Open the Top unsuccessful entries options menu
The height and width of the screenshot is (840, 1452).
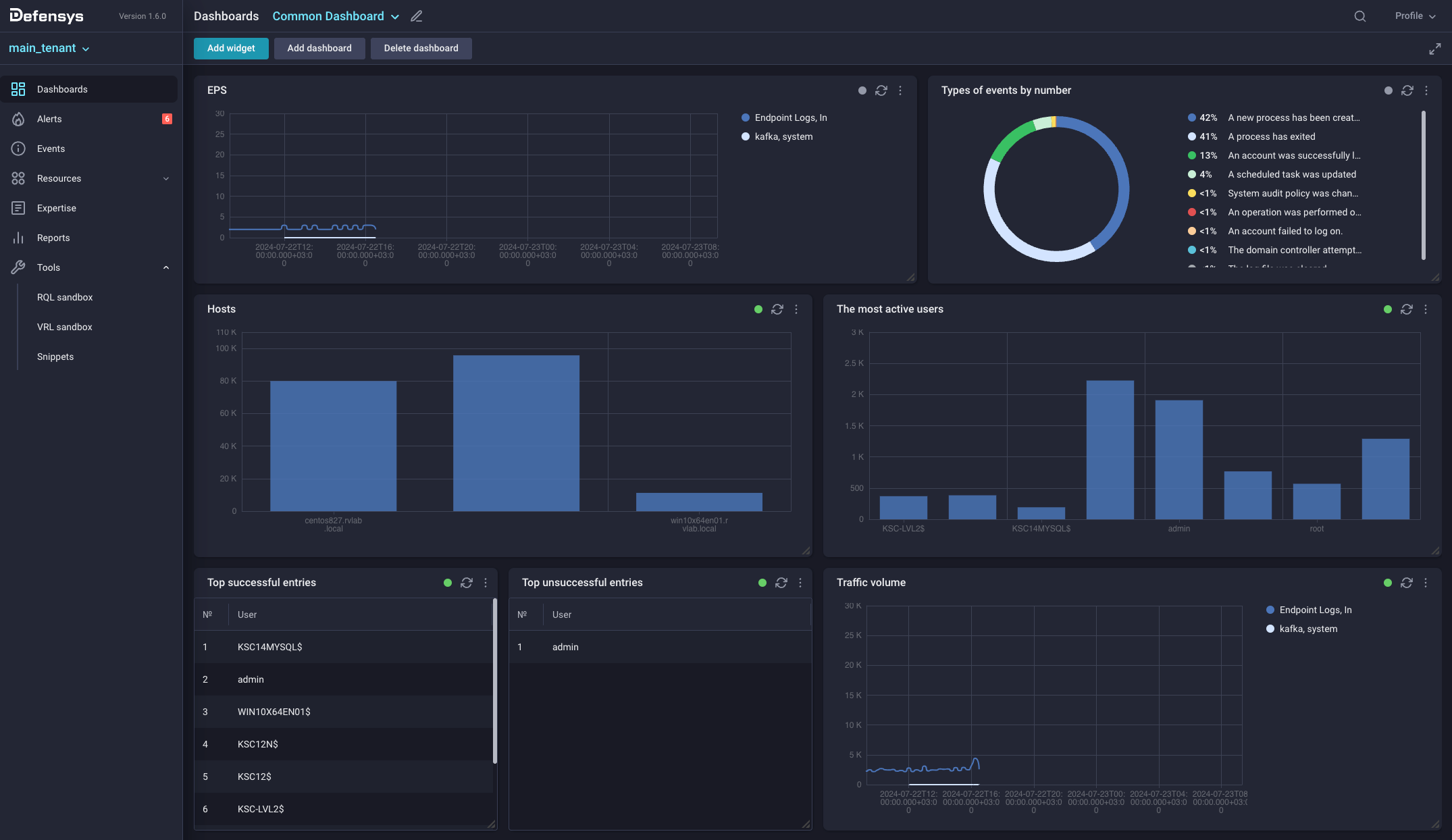pos(800,583)
